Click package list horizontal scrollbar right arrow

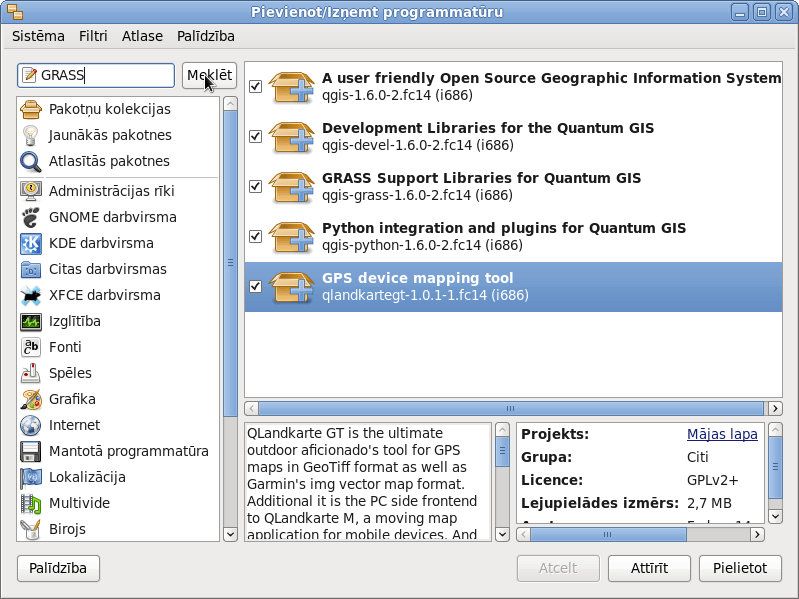[776, 409]
